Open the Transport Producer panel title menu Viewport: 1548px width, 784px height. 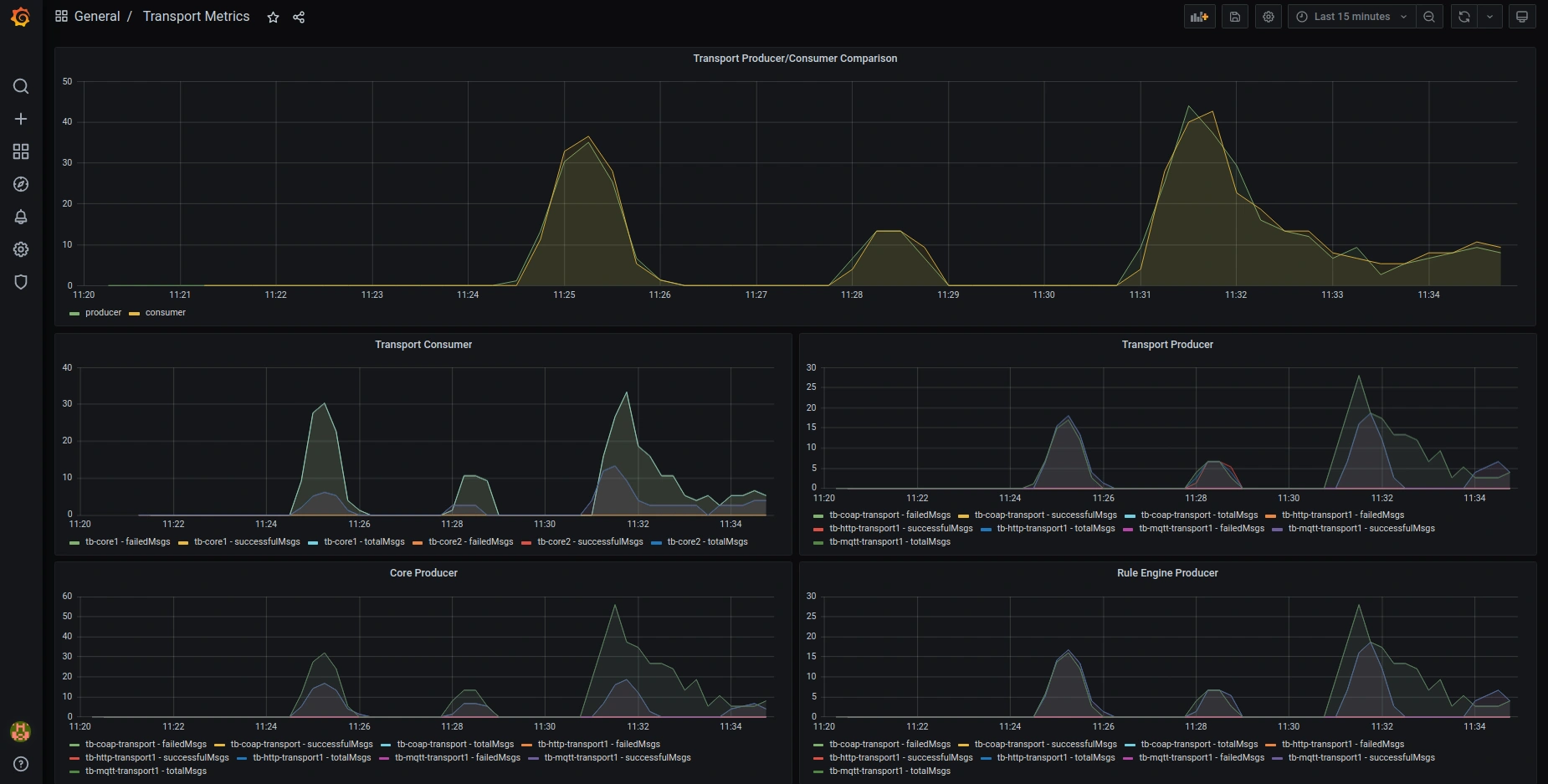coord(1166,345)
